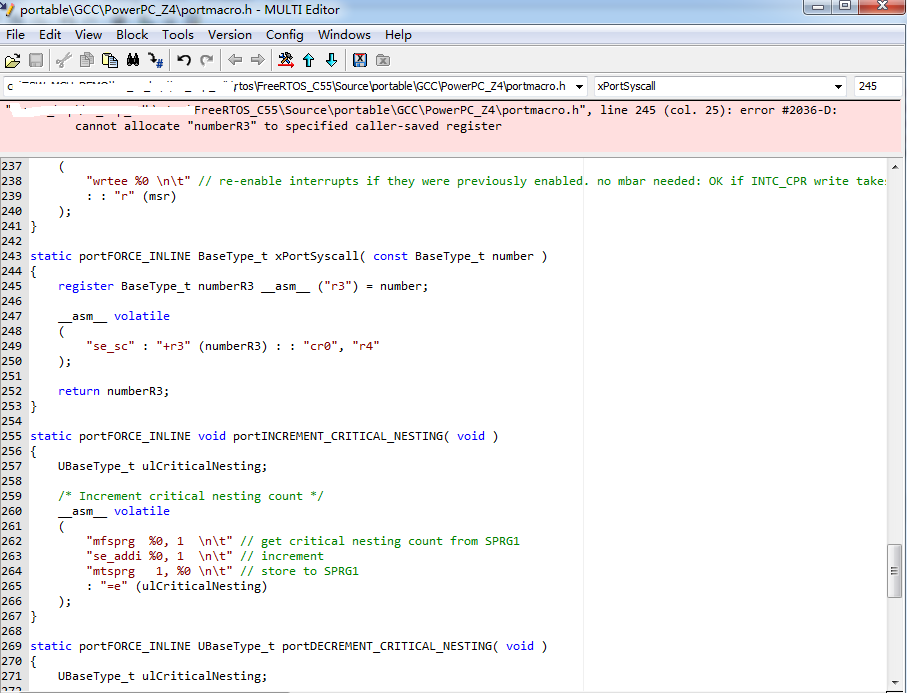Click the scrollbar down arrow
The height and width of the screenshot is (693, 907).
click(895, 683)
